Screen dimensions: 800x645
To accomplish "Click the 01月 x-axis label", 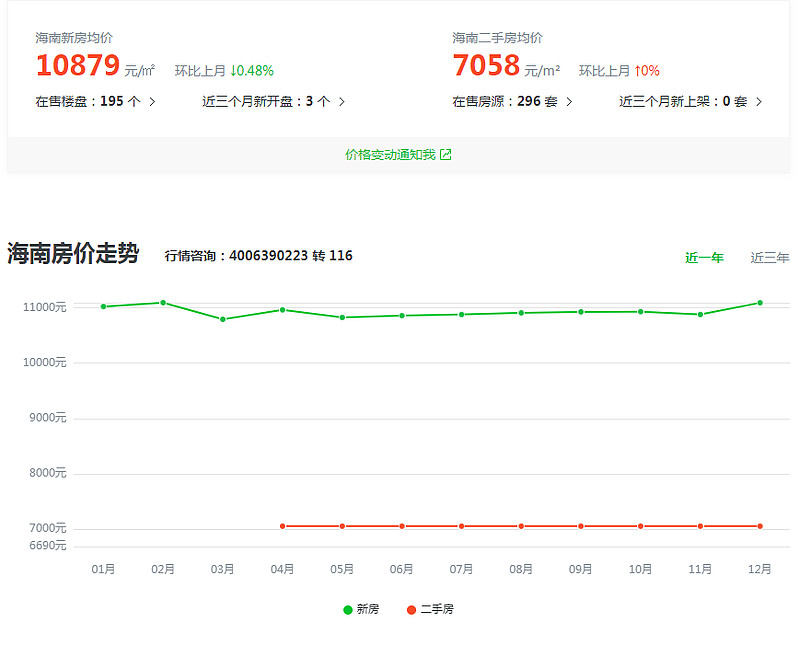I will coord(103,569).
